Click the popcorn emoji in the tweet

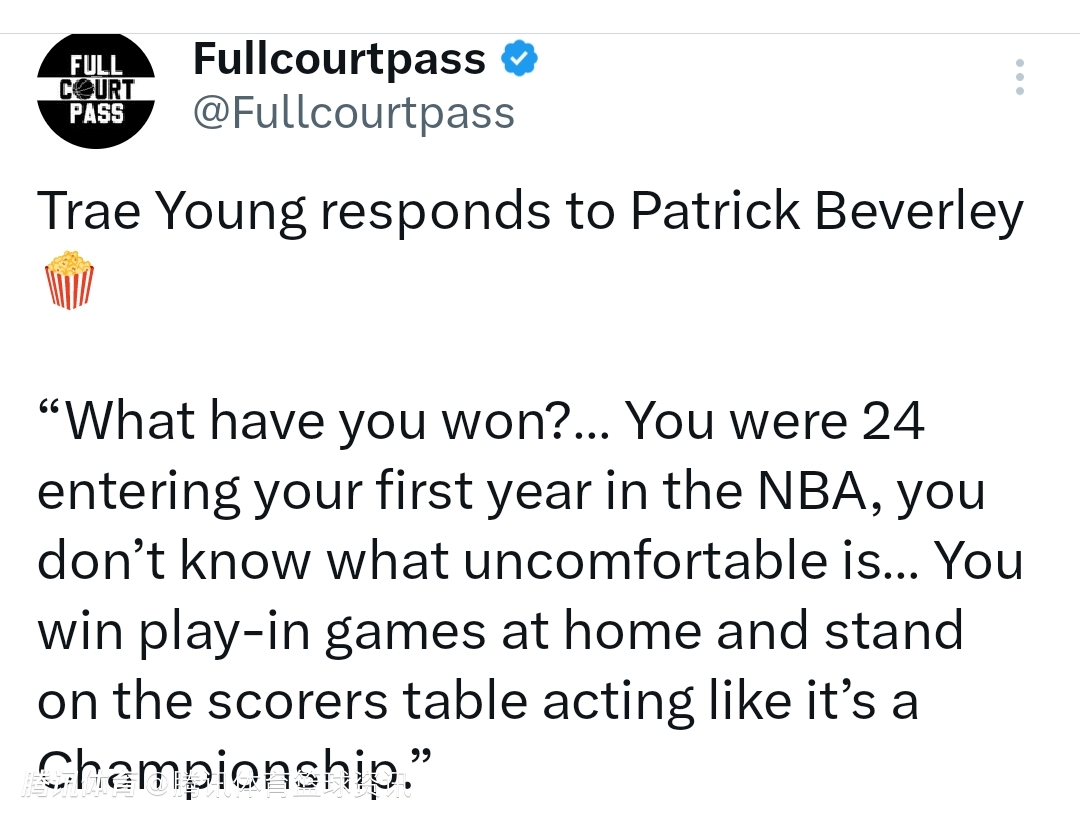[x=69, y=280]
